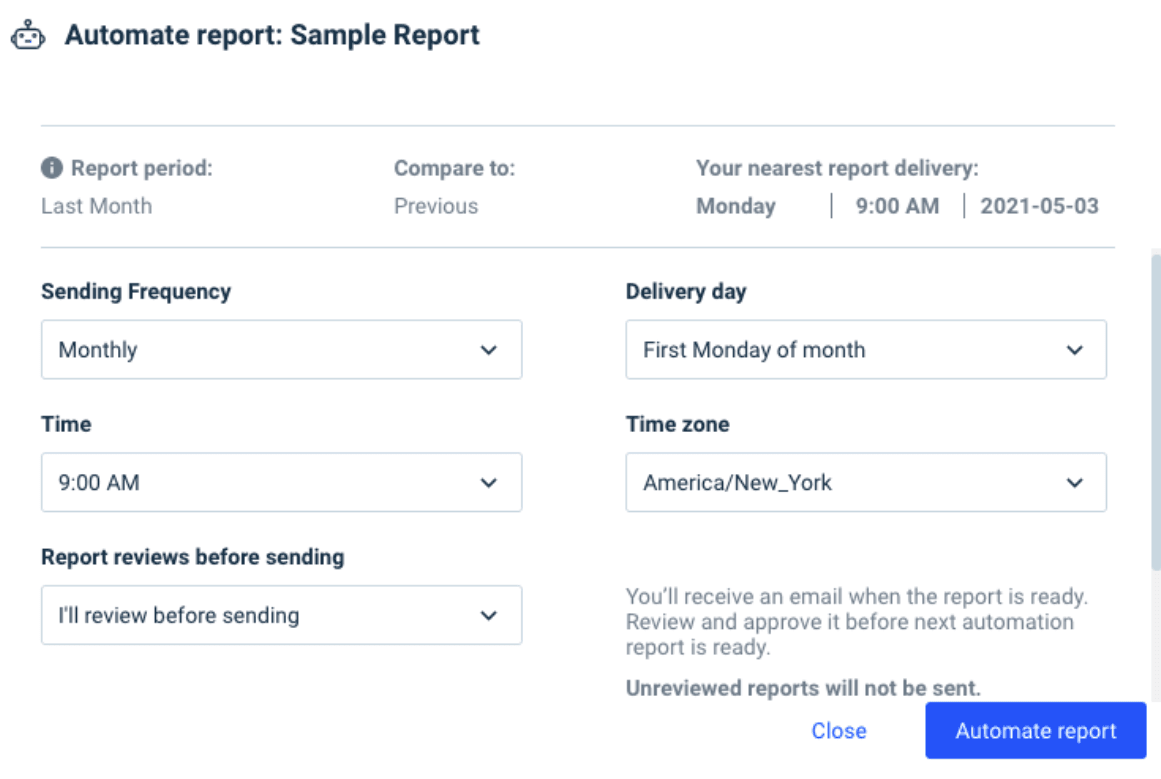This screenshot has height=779, width=1161.
Task: Click the Automate report button
Action: coord(1034,731)
